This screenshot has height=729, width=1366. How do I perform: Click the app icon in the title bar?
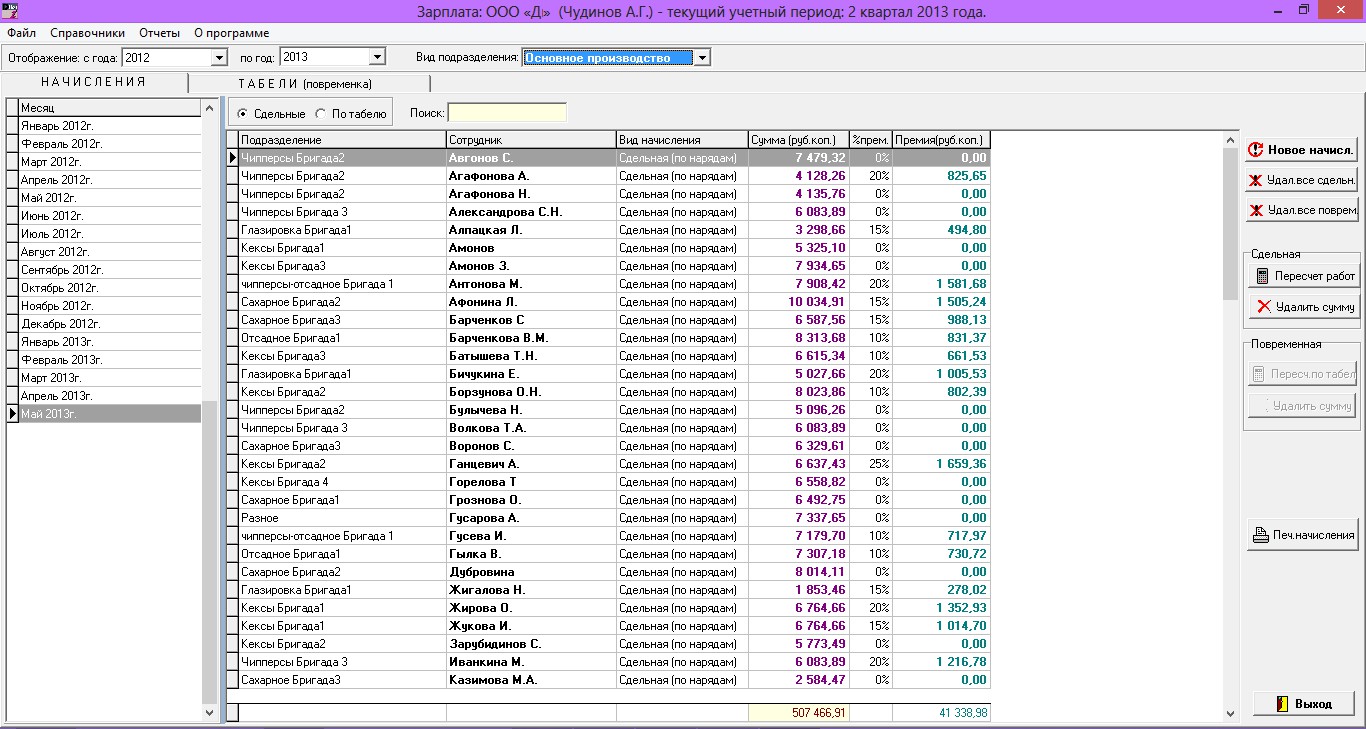pyautogui.click(x=12, y=11)
